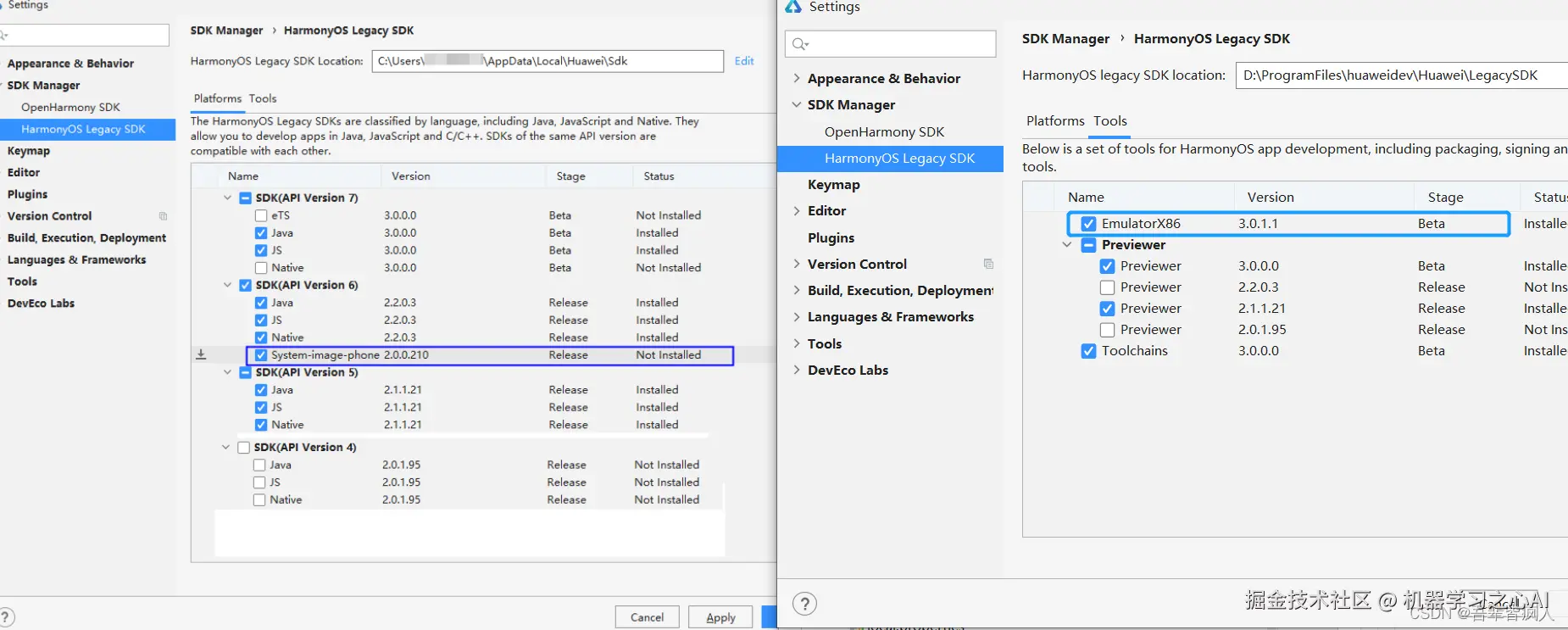Collapse SDK Manager in right Settings window
Viewport: 1568px width, 630px height.
[797, 104]
